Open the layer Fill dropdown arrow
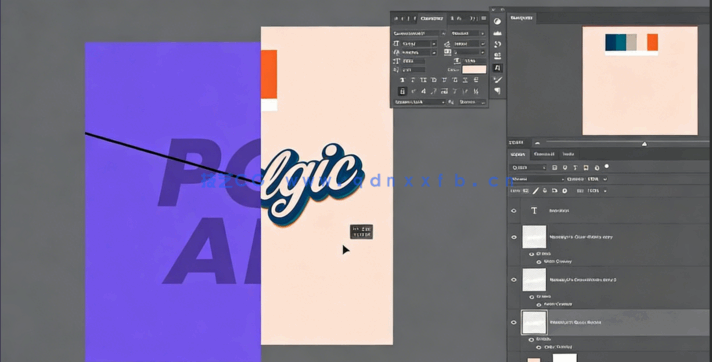Image resolution: width=712 pixels, height=362 pixels. [605, 191]
